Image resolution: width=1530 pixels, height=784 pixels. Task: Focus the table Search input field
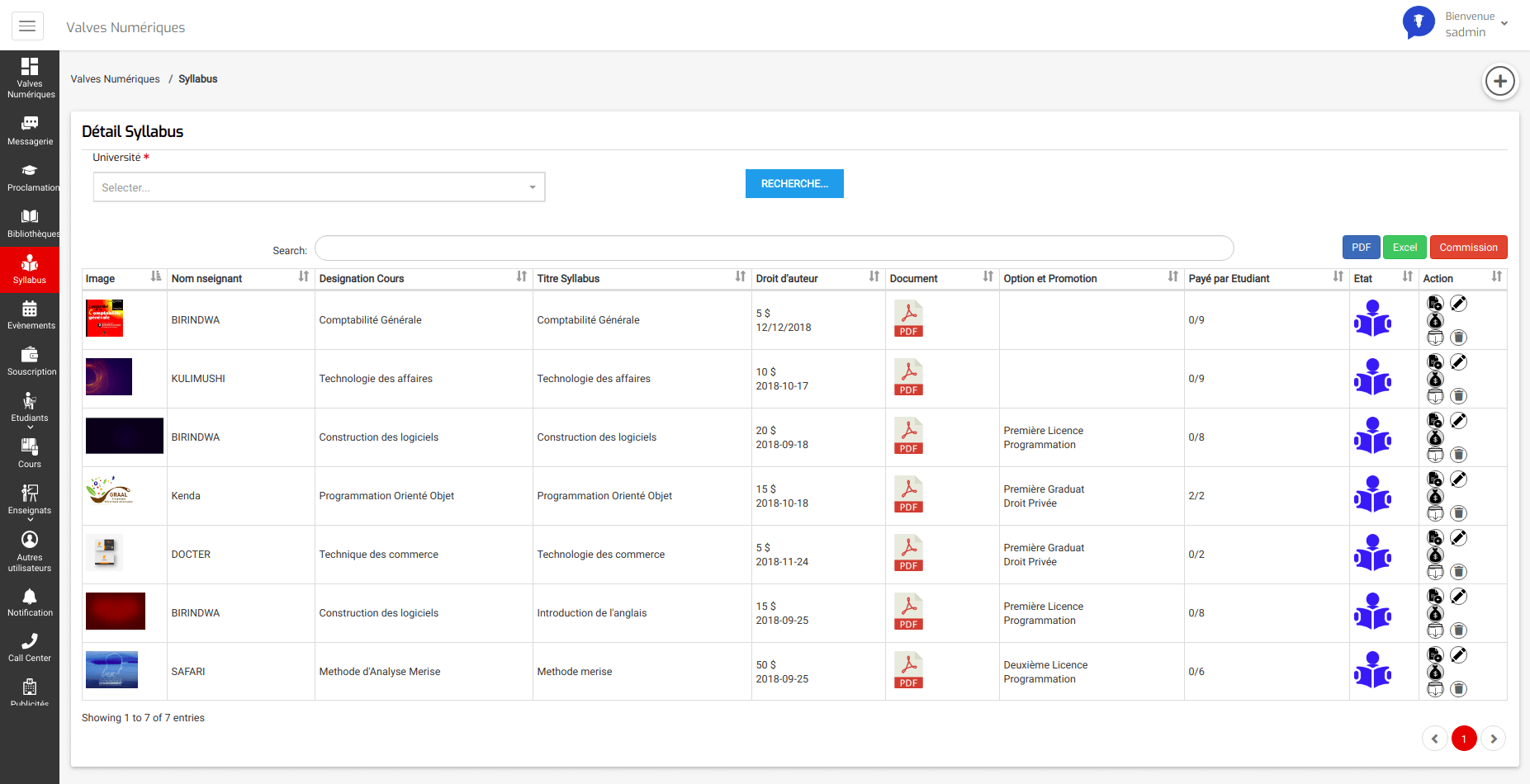[x=774, y=248]
